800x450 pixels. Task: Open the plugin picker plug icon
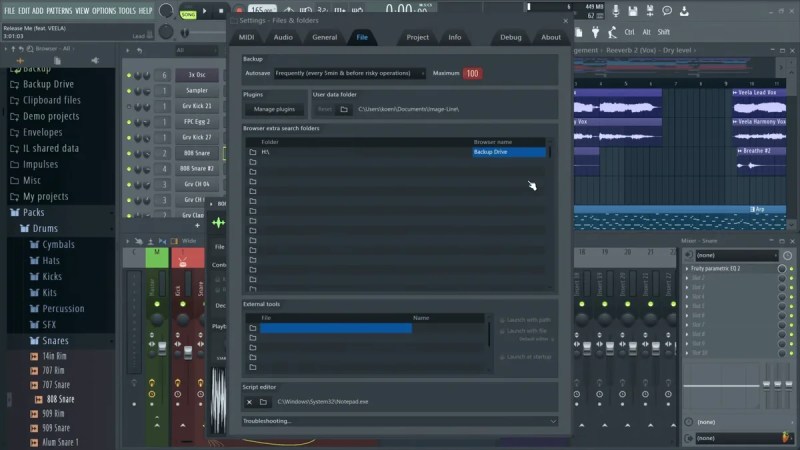click(x=595, y=32)
